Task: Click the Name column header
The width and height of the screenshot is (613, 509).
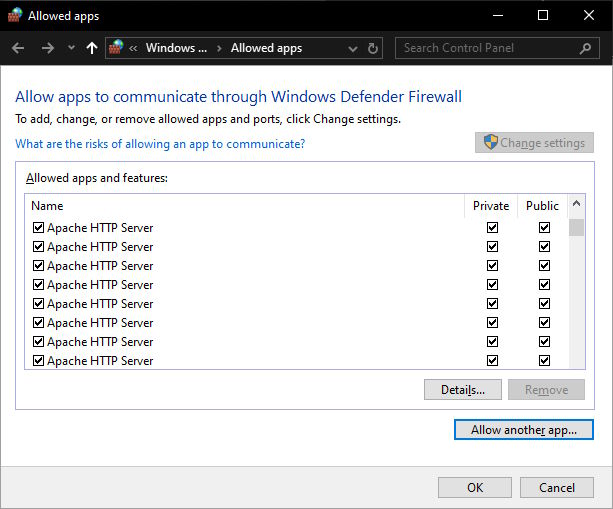Action: (x=47, y=206)
